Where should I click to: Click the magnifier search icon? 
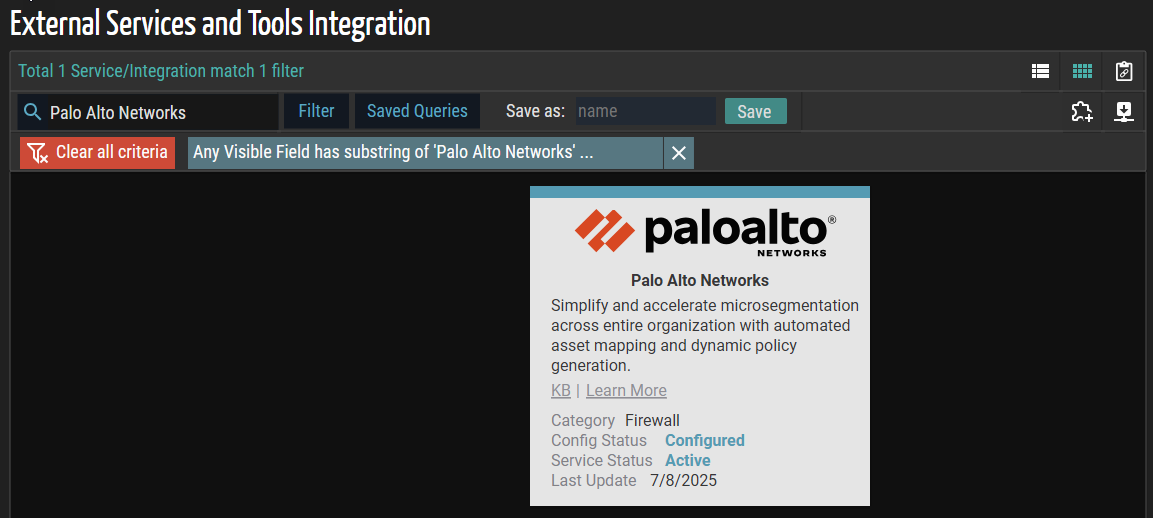point(33,112)
